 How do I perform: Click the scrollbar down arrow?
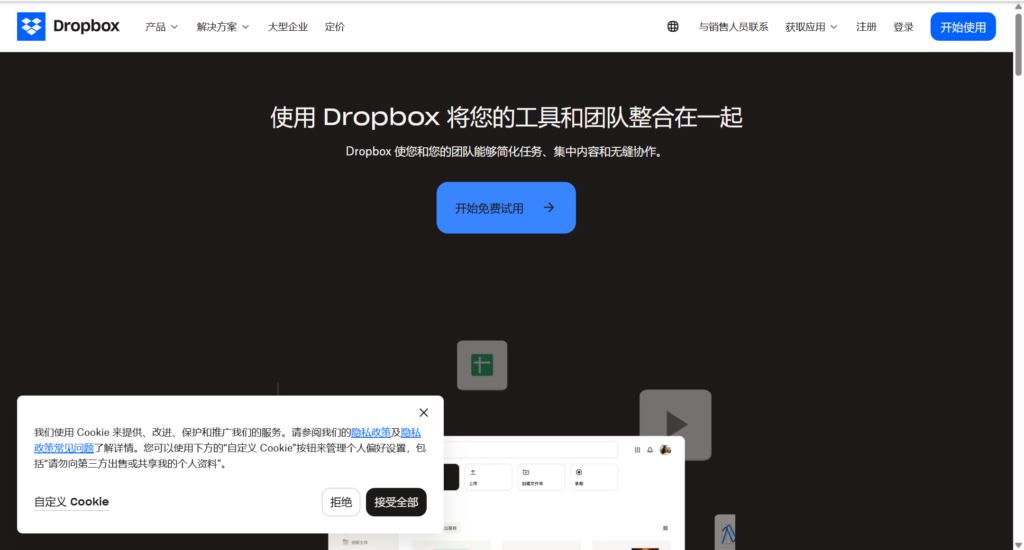tap(1018, 545)
